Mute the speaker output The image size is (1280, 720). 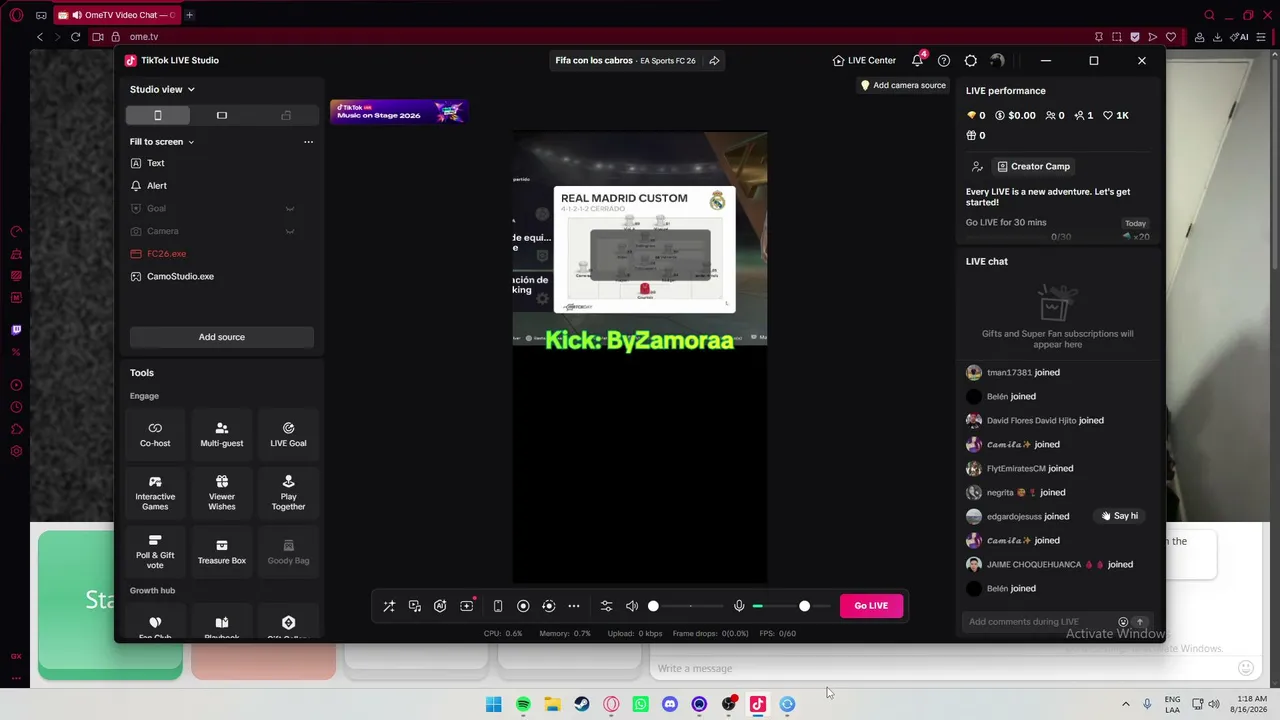coord(632,606)
